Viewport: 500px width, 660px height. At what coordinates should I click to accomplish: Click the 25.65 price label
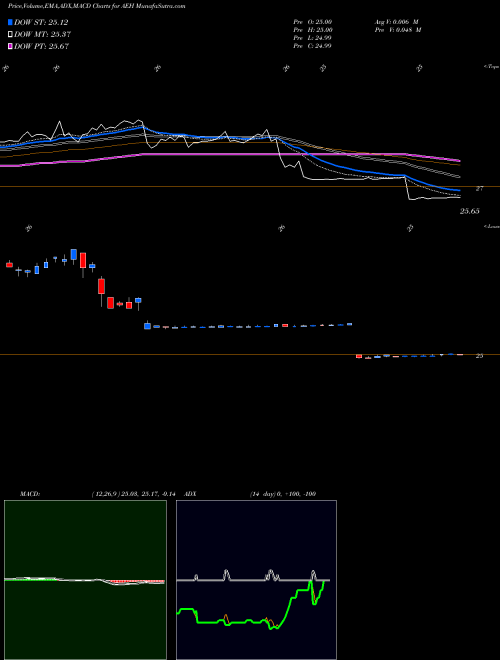tap(469, 211)
